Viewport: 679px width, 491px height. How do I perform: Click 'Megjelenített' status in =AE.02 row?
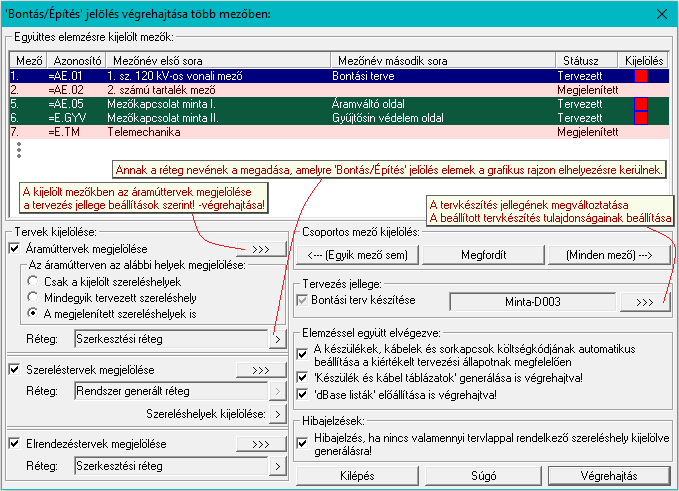588,90
